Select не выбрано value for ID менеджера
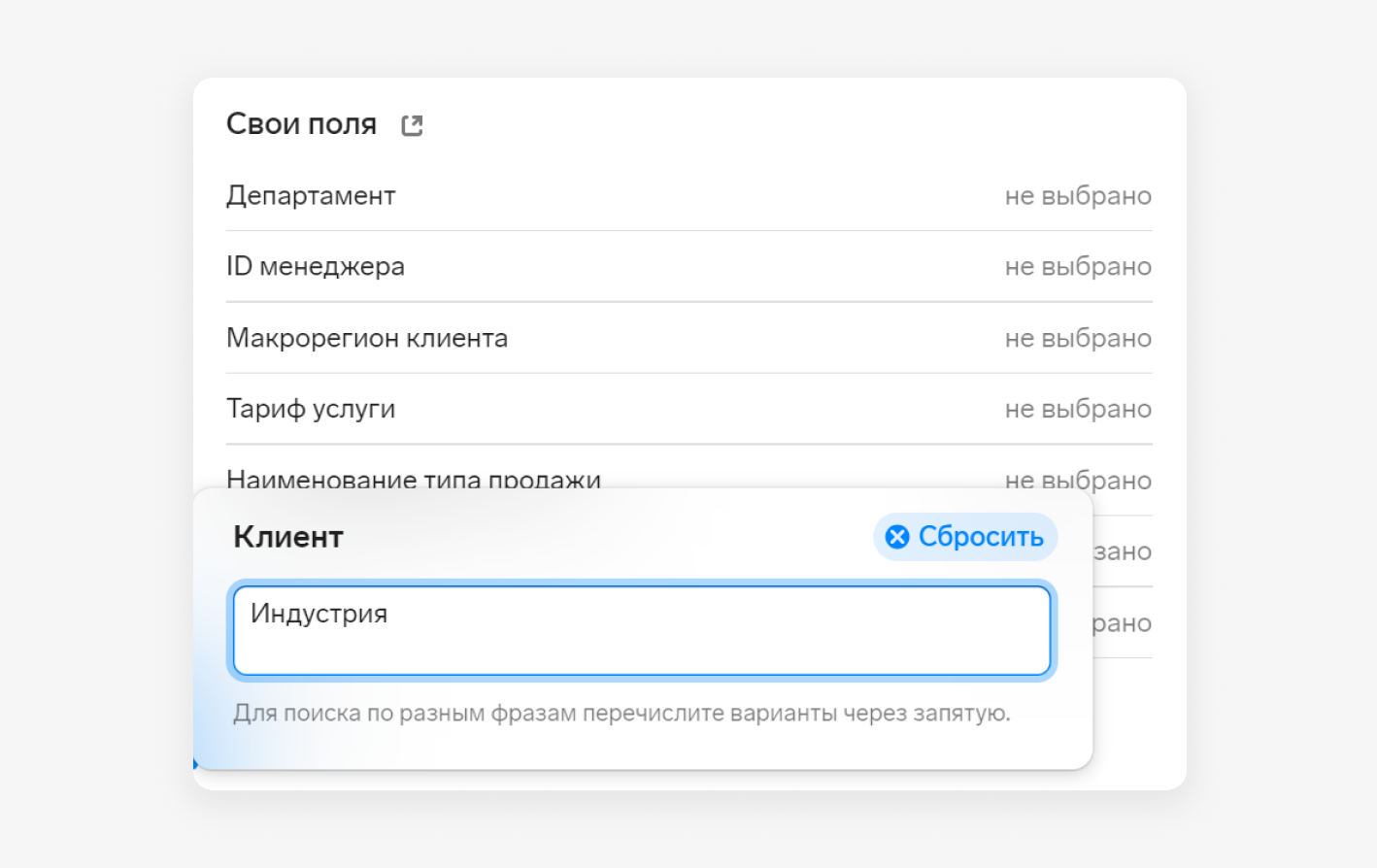 (1078, 267)
